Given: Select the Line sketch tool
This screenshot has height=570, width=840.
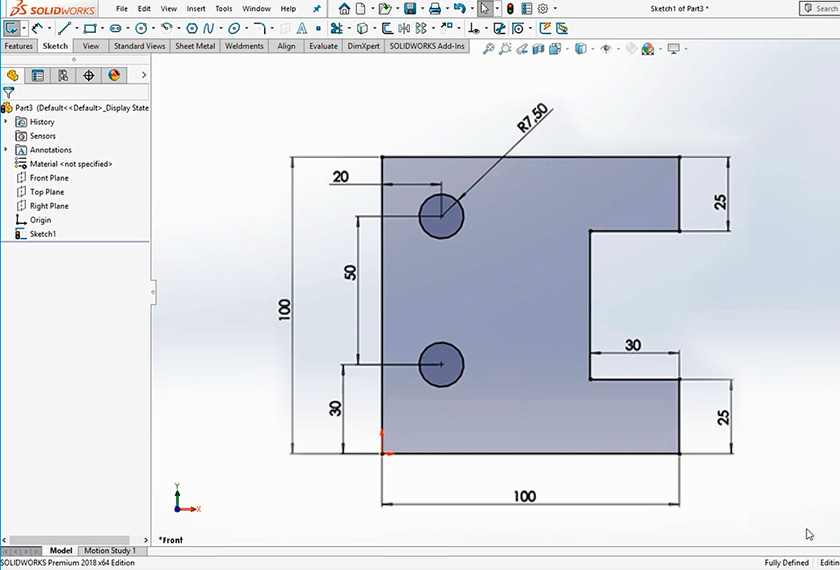Looking at the screenshot, I should click(64, 28).
